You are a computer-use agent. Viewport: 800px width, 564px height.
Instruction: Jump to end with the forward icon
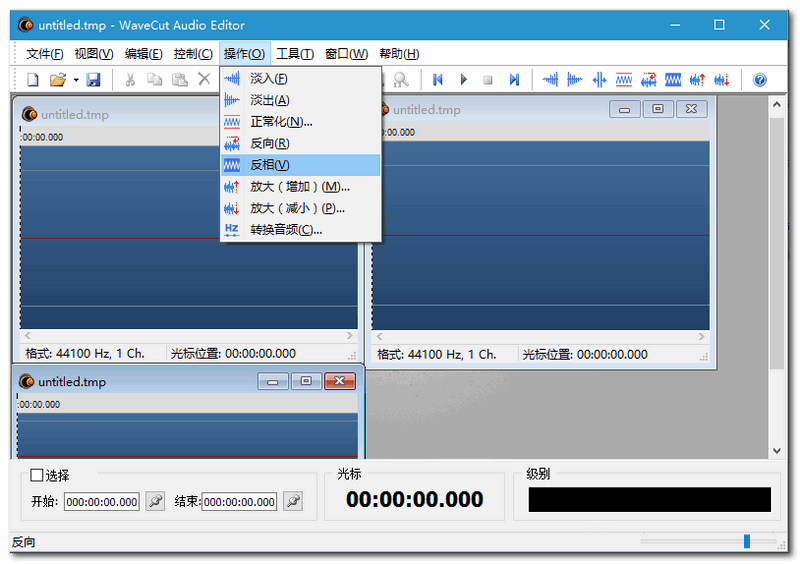click(x=514, y=80)
